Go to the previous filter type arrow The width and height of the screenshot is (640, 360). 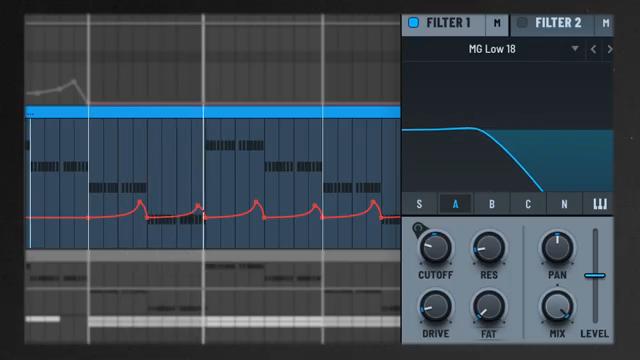point(593,49)
